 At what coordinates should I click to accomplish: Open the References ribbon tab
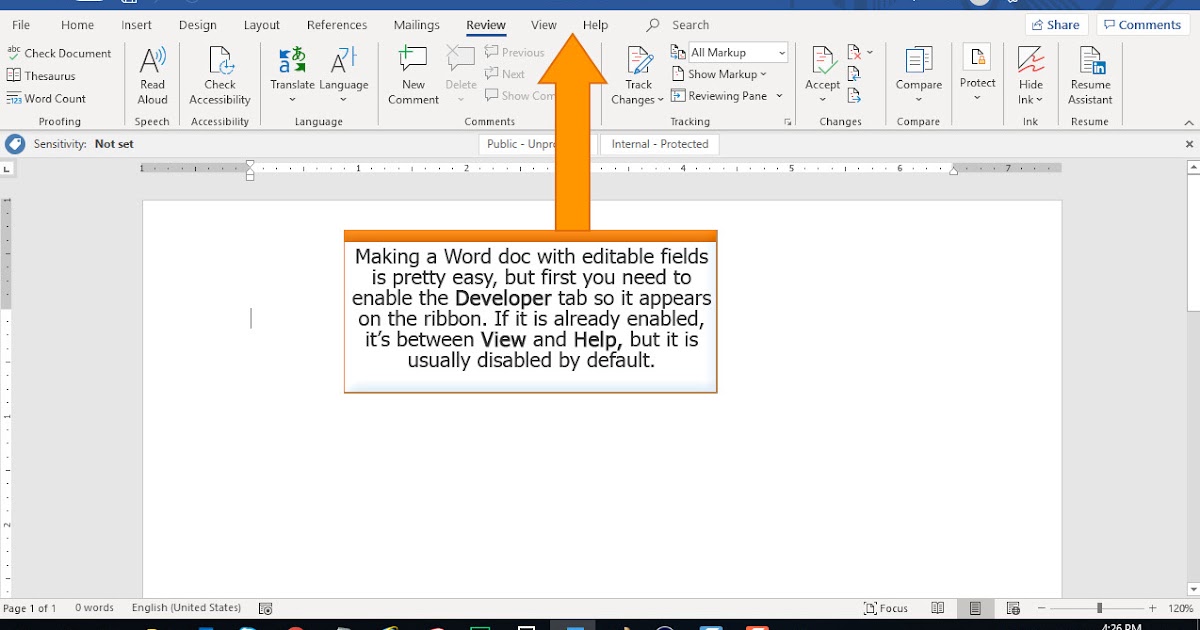(337, 25)
